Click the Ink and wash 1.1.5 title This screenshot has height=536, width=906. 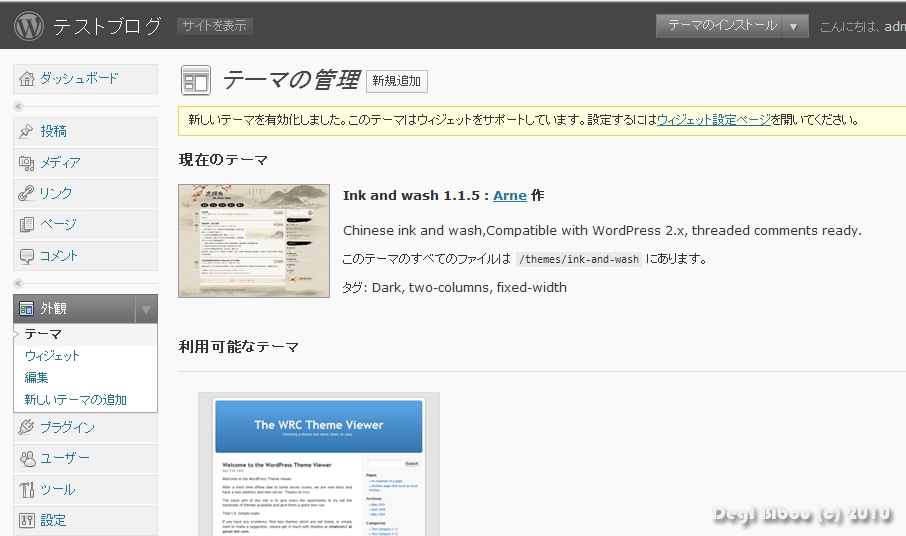(411, 196)
